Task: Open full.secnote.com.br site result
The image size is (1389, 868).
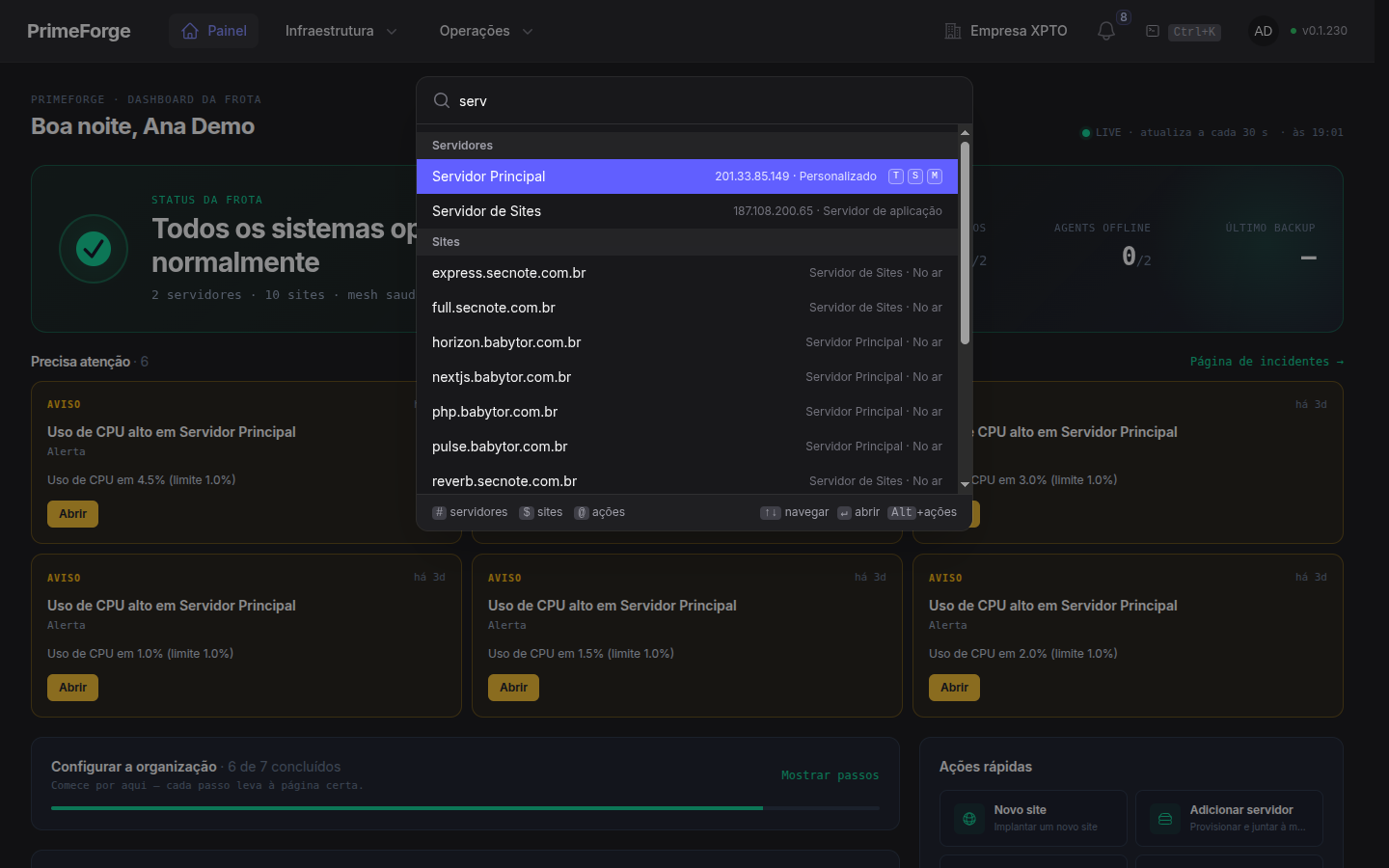Action: tap(687, 308)
